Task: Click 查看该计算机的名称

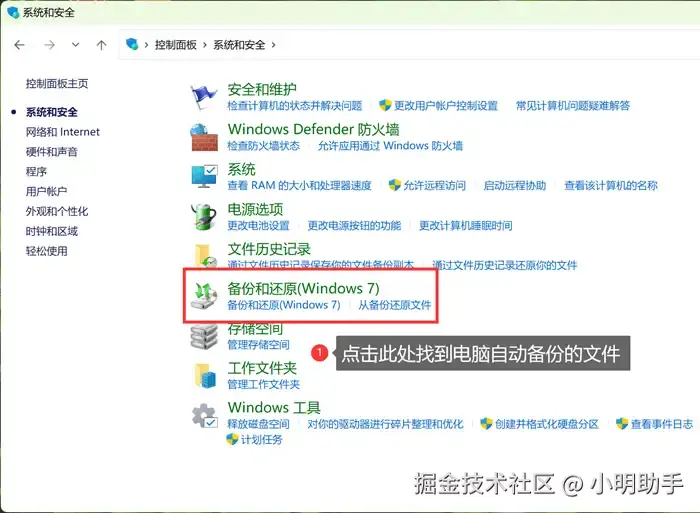Action: [x=611, y=185]
